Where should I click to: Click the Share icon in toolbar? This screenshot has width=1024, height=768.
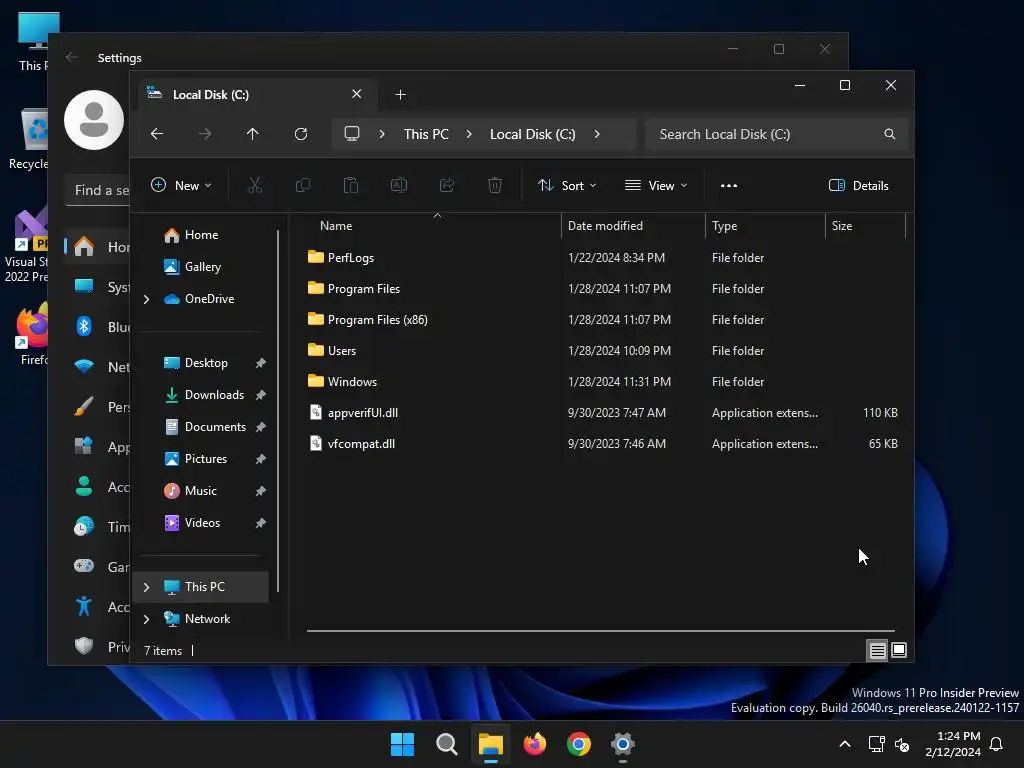click(x=447, y=185)
